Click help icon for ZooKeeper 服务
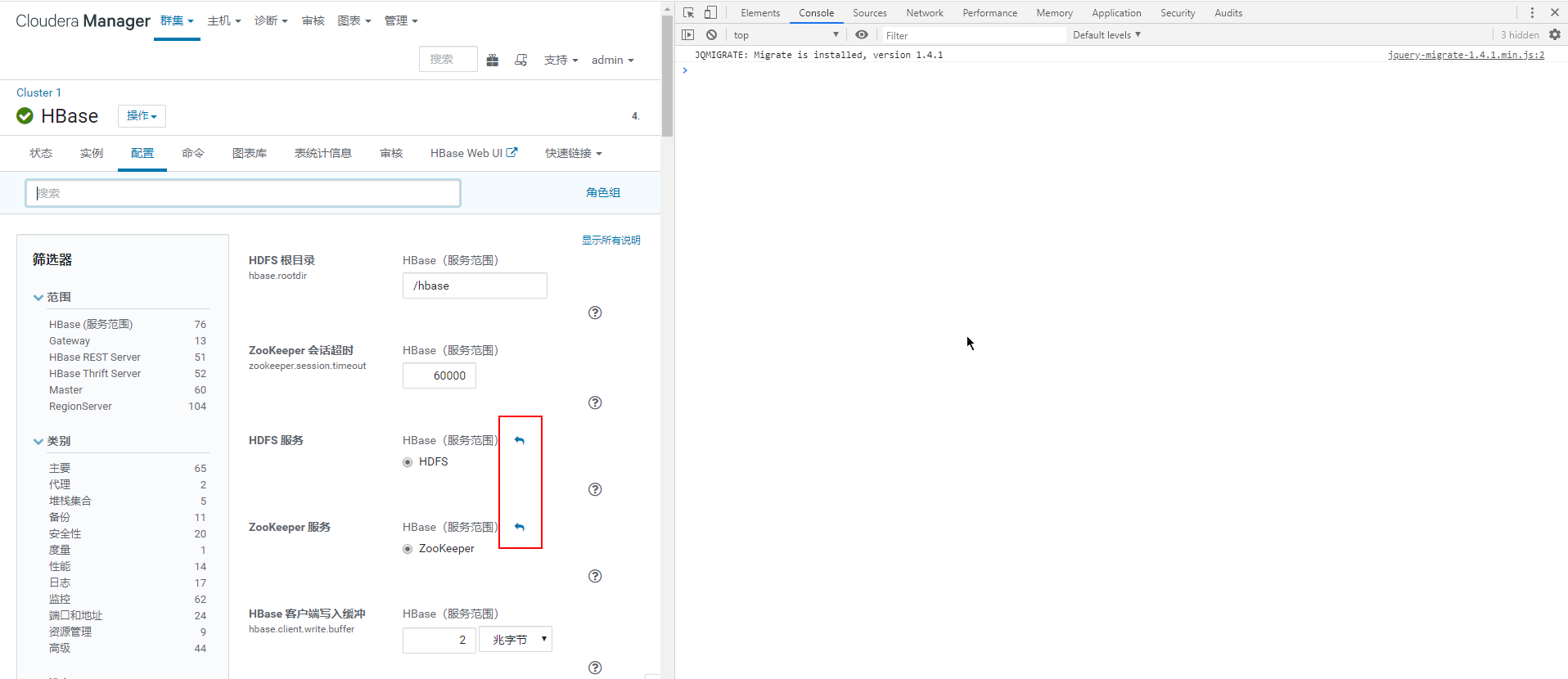The image size is (1568, 679). (x=595, y=576)
